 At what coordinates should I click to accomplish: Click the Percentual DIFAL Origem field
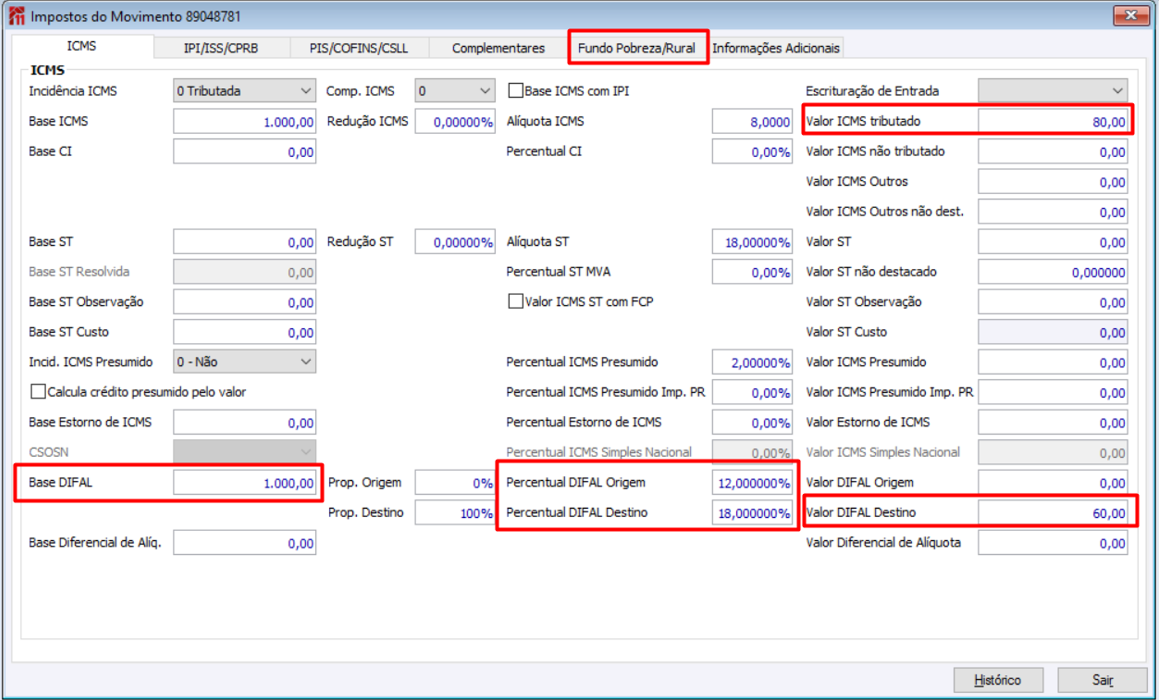click(752, 483)
